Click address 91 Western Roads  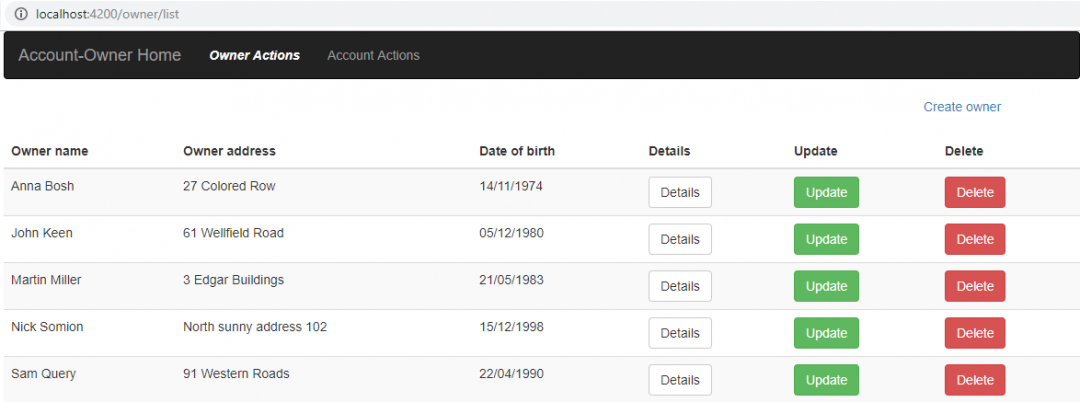(x=236, y=374)
